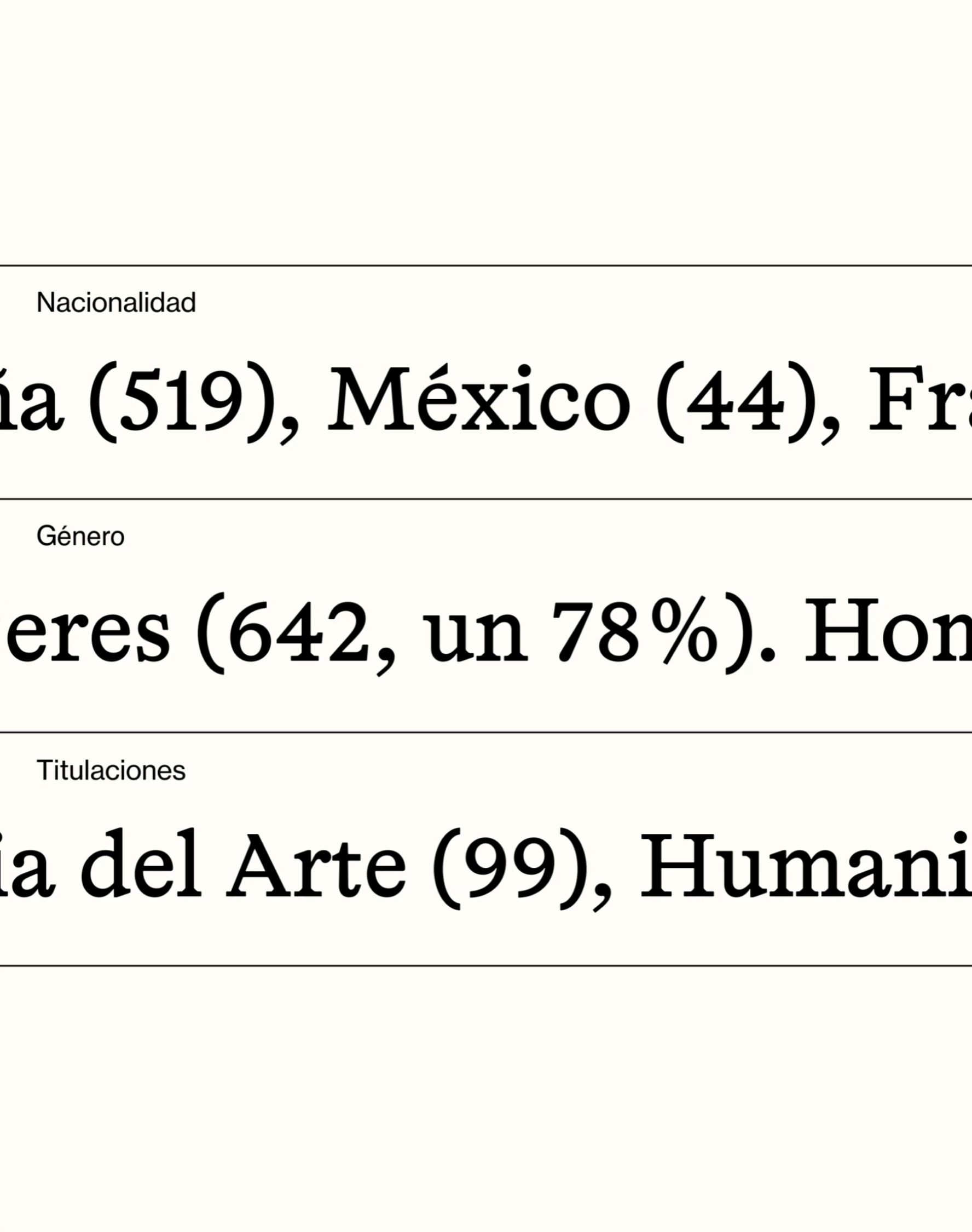Click the cut-off "Hom" text at right
This screenshot has height=1232, width=972.
click(x=889, y=632)
